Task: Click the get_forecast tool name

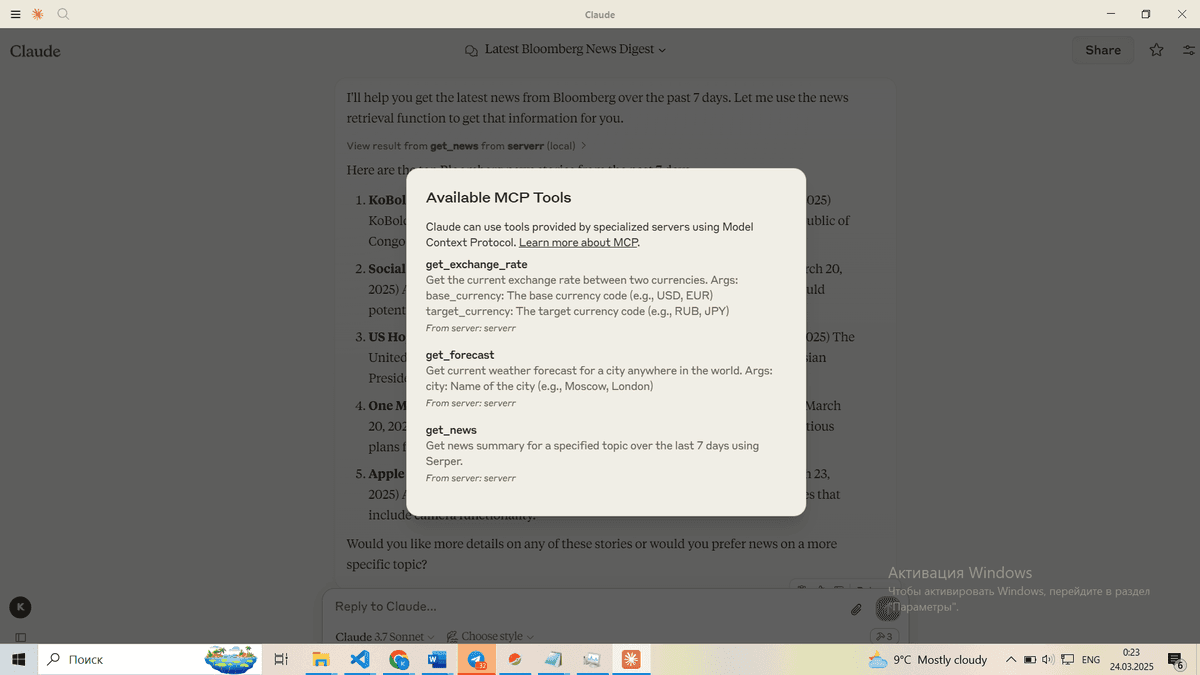Action: pyautogui.click(x=460, y=355)
